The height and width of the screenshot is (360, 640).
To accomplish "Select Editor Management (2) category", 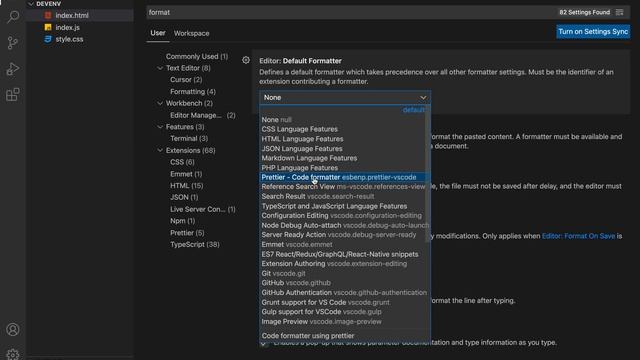I will click(x=203, y=115).
